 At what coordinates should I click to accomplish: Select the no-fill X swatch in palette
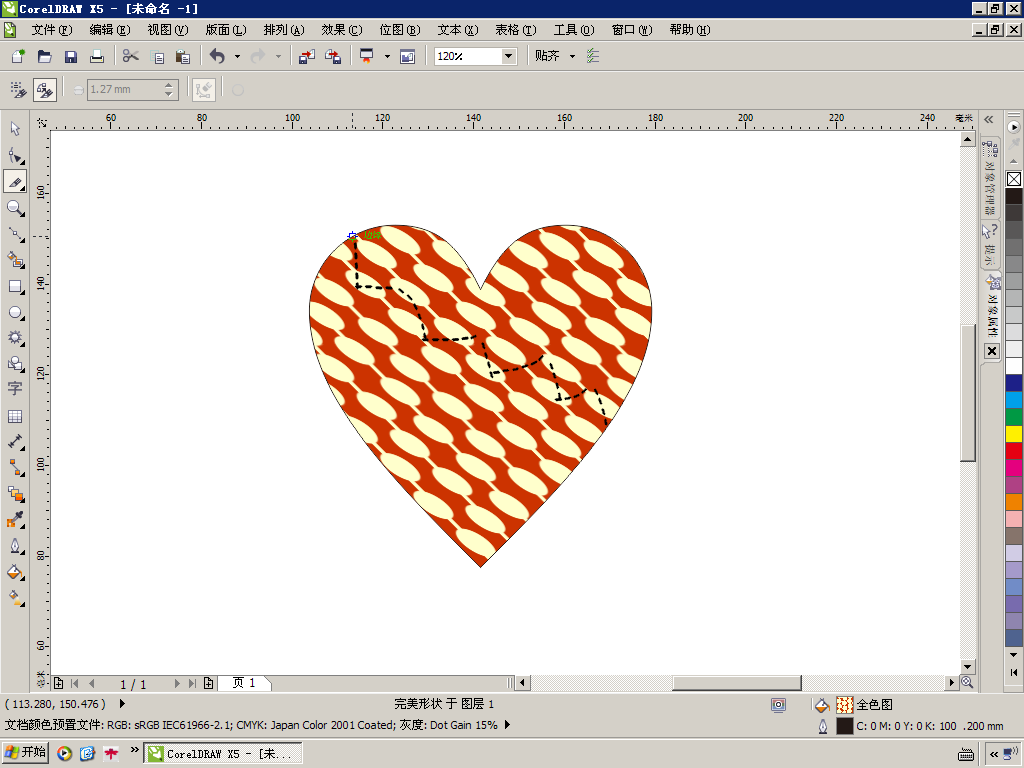coord(1014,179)
